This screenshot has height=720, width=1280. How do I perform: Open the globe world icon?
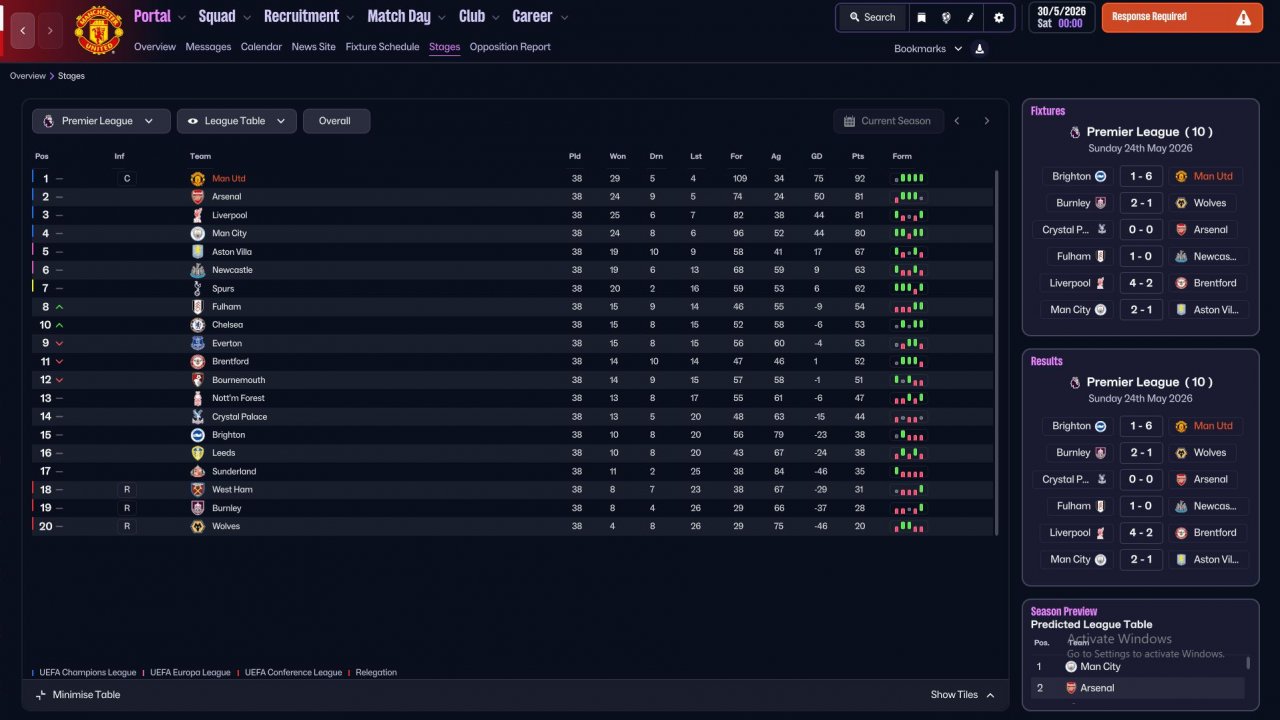pyautogui.click(x=945, y=17)
